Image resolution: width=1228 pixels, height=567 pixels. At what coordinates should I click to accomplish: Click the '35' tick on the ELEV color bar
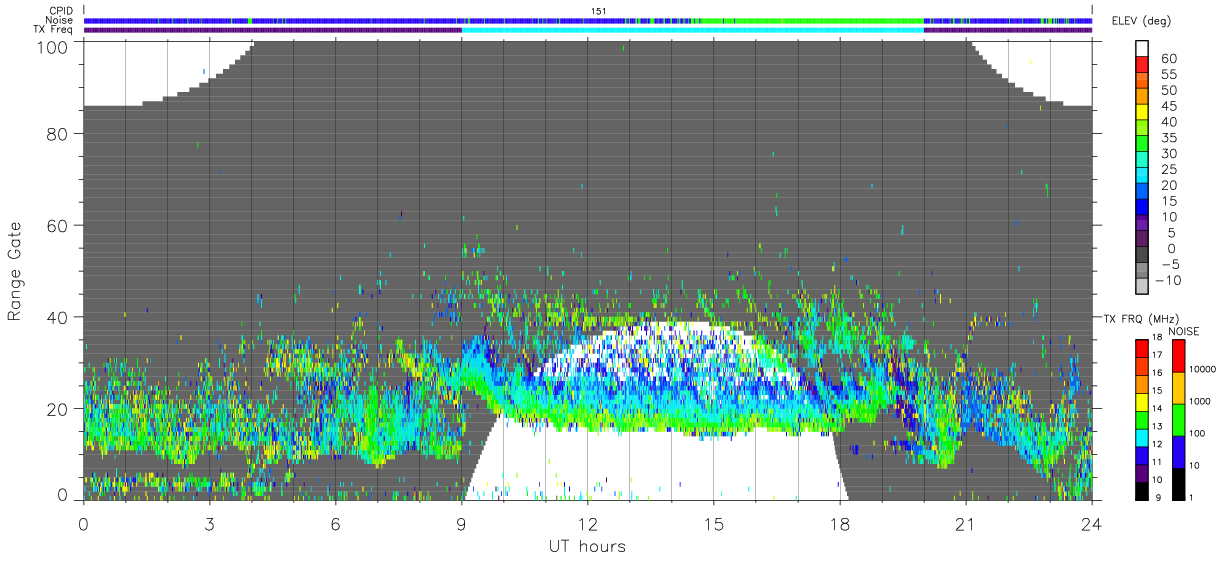pos(1170,137)
